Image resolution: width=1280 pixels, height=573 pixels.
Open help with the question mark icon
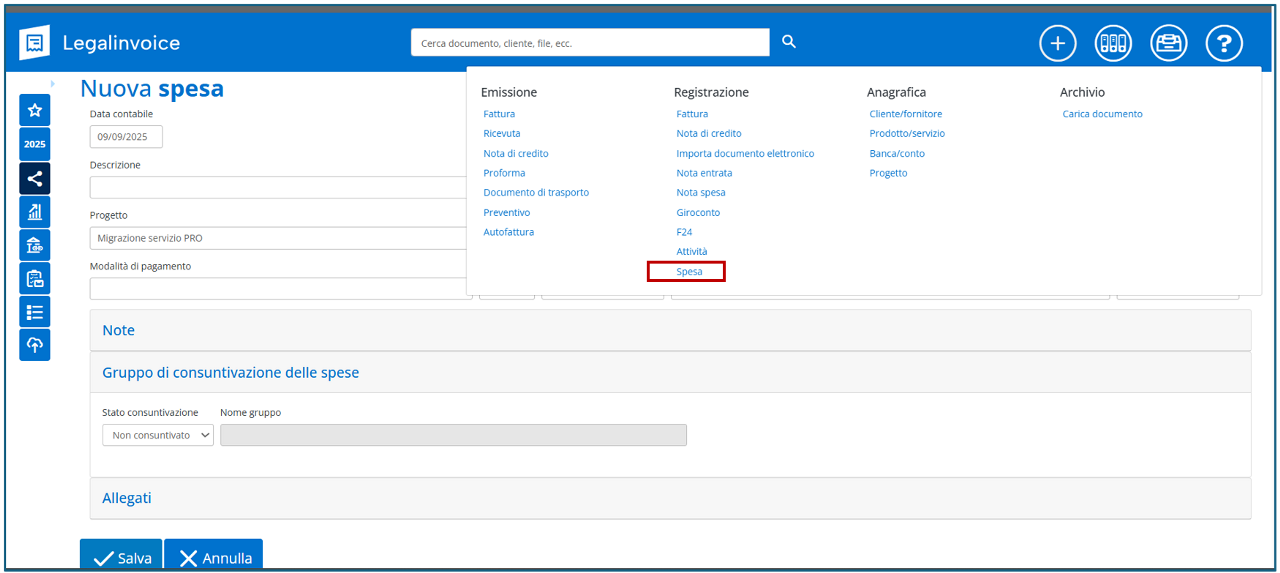click(x=1224, y=43)
